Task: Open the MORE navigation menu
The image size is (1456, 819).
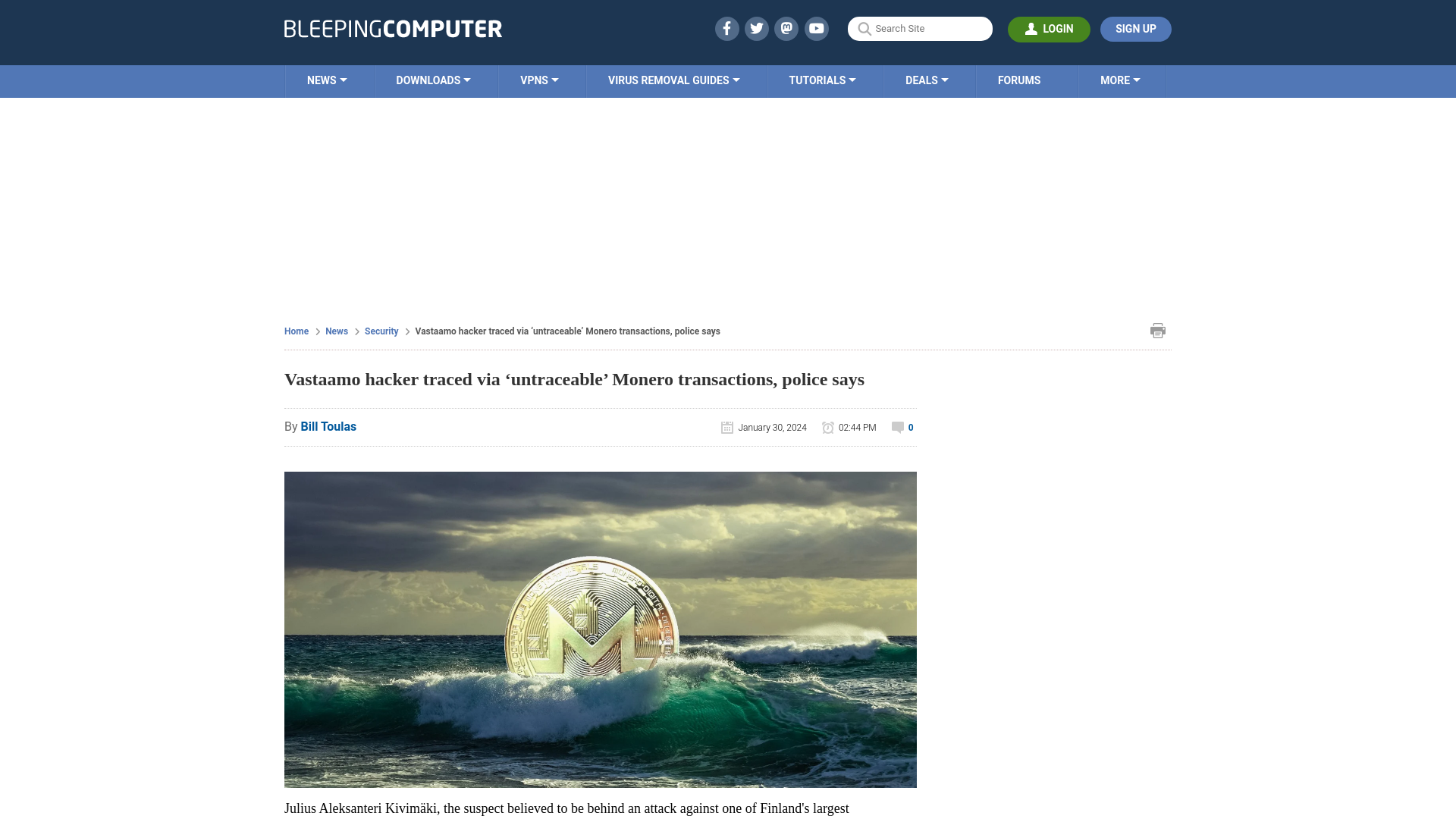Action: pyautogui.click(x=1120, y=81)
